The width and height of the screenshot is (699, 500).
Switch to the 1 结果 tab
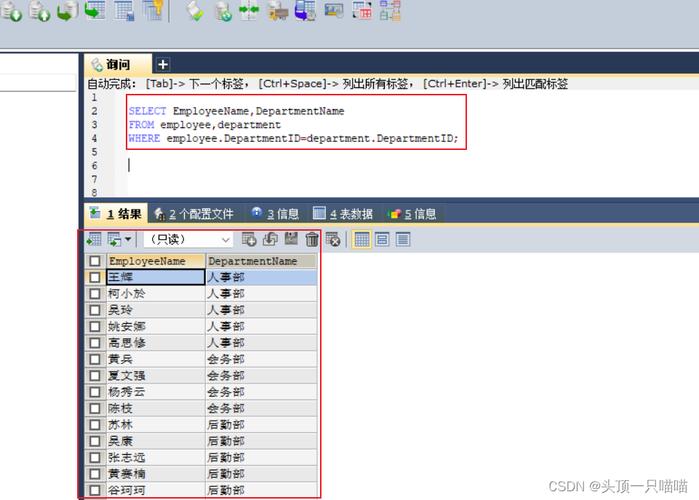116,214
